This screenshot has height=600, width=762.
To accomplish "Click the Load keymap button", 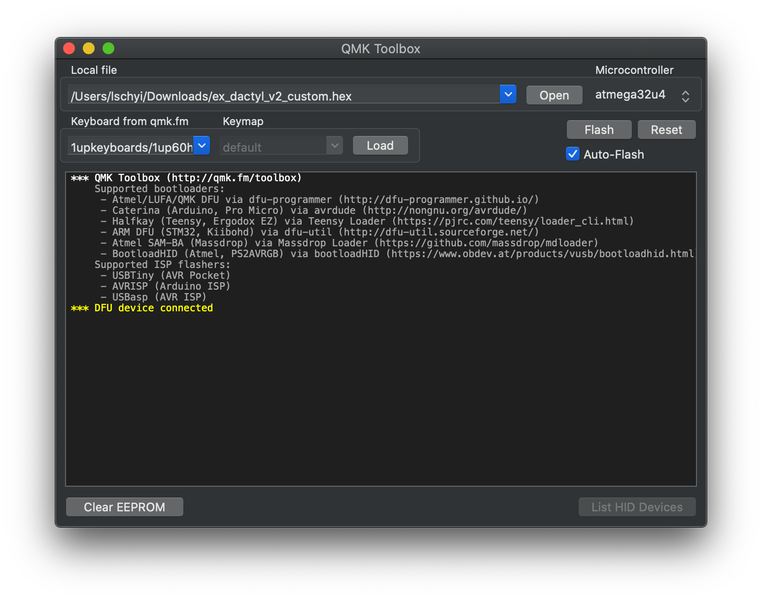I will coord(380,146).
